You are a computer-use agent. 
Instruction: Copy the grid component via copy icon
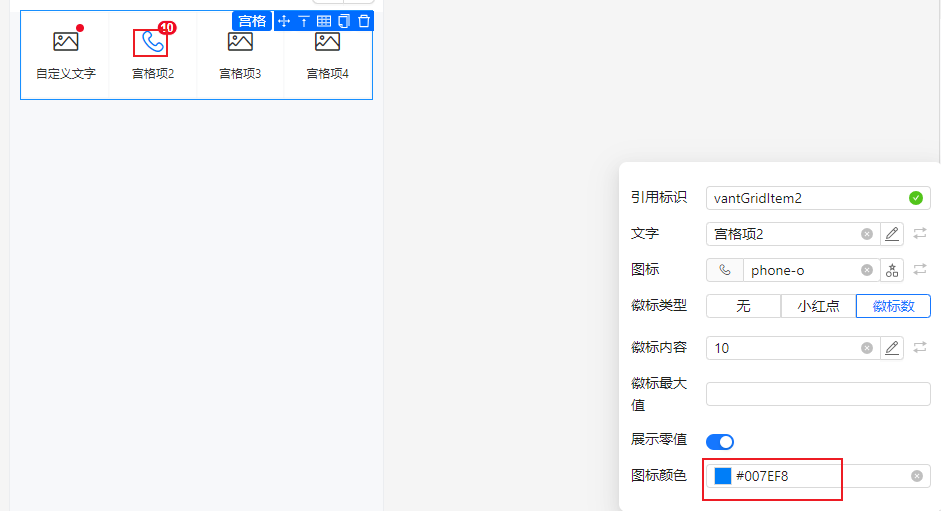coord(344,21)
